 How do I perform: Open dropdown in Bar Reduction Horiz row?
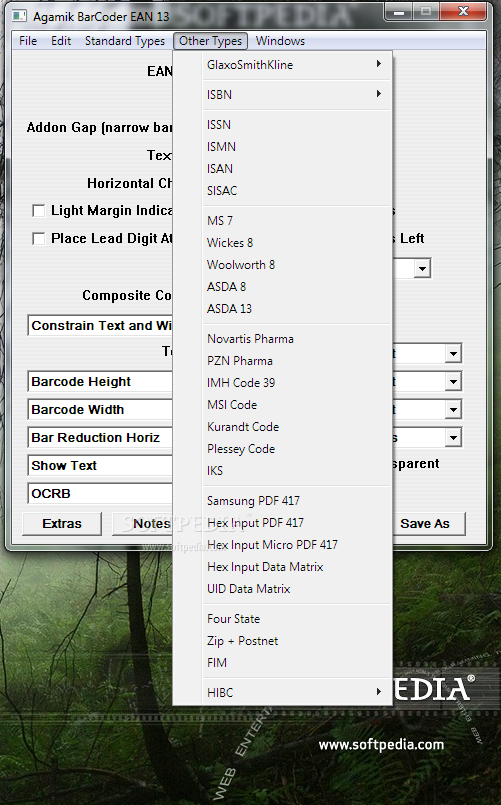click(453, 438)
